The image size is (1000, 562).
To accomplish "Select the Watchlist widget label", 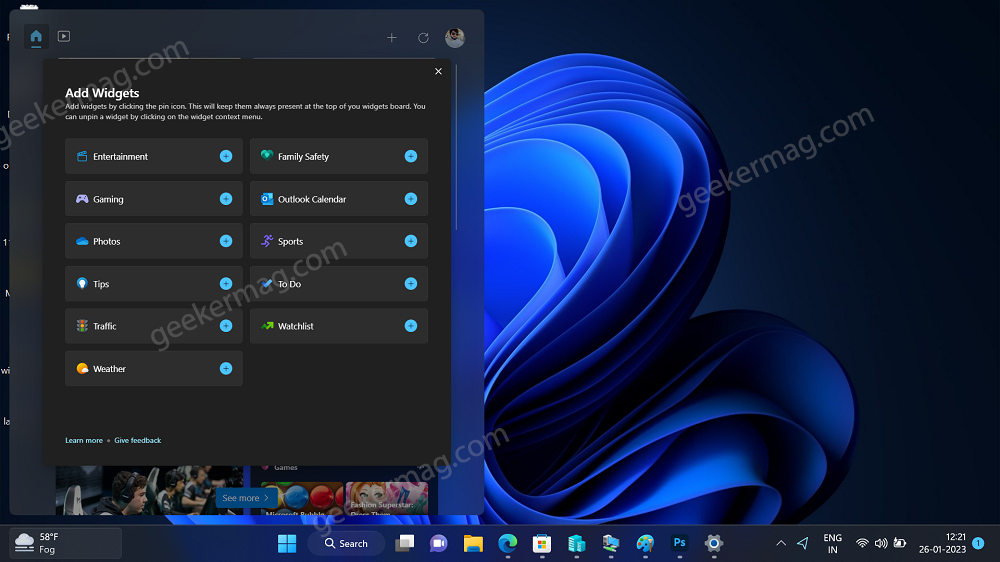I will tap(295, 326).
